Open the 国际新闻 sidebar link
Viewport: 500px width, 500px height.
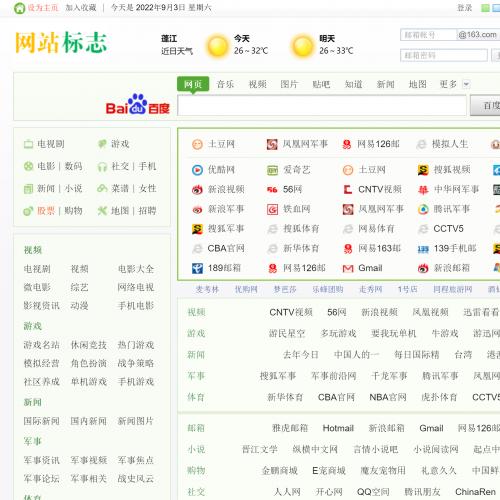pos(41,421)
